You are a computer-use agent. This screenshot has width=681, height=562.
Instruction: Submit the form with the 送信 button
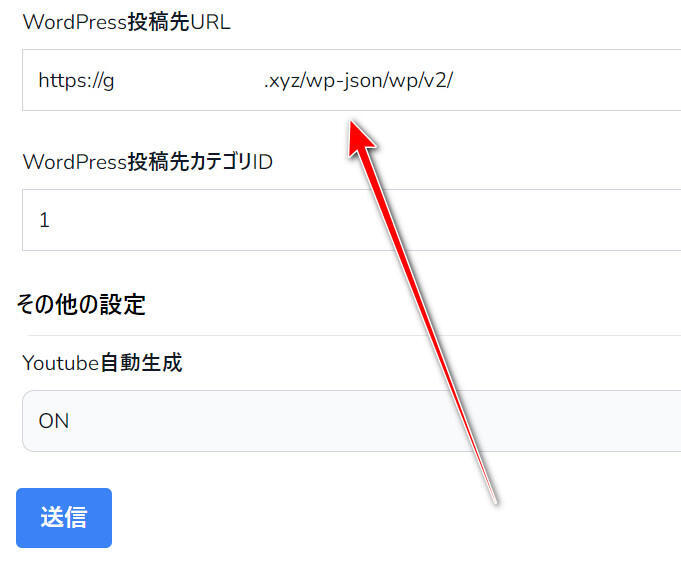click(x=64, y=518)
